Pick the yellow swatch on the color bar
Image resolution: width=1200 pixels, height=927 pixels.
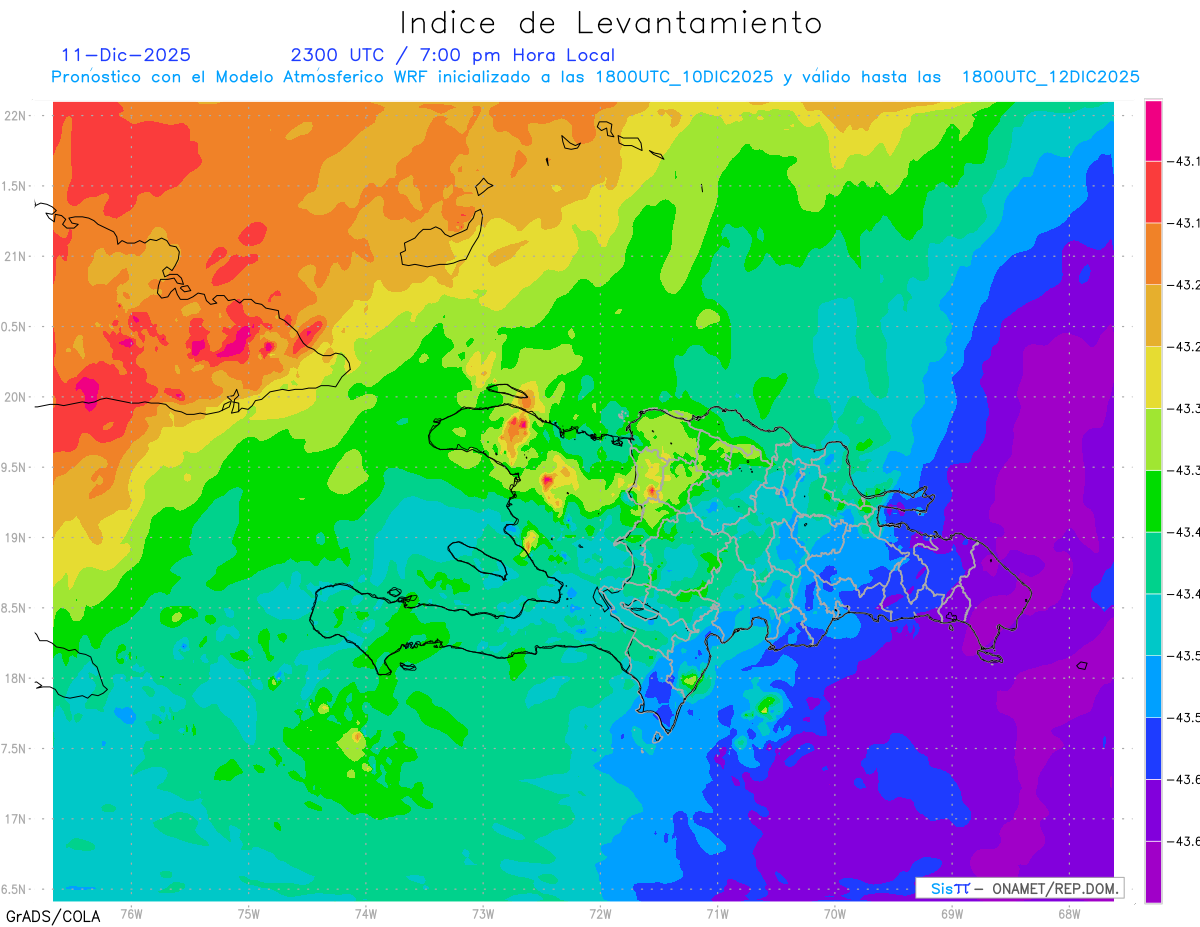1153,377
